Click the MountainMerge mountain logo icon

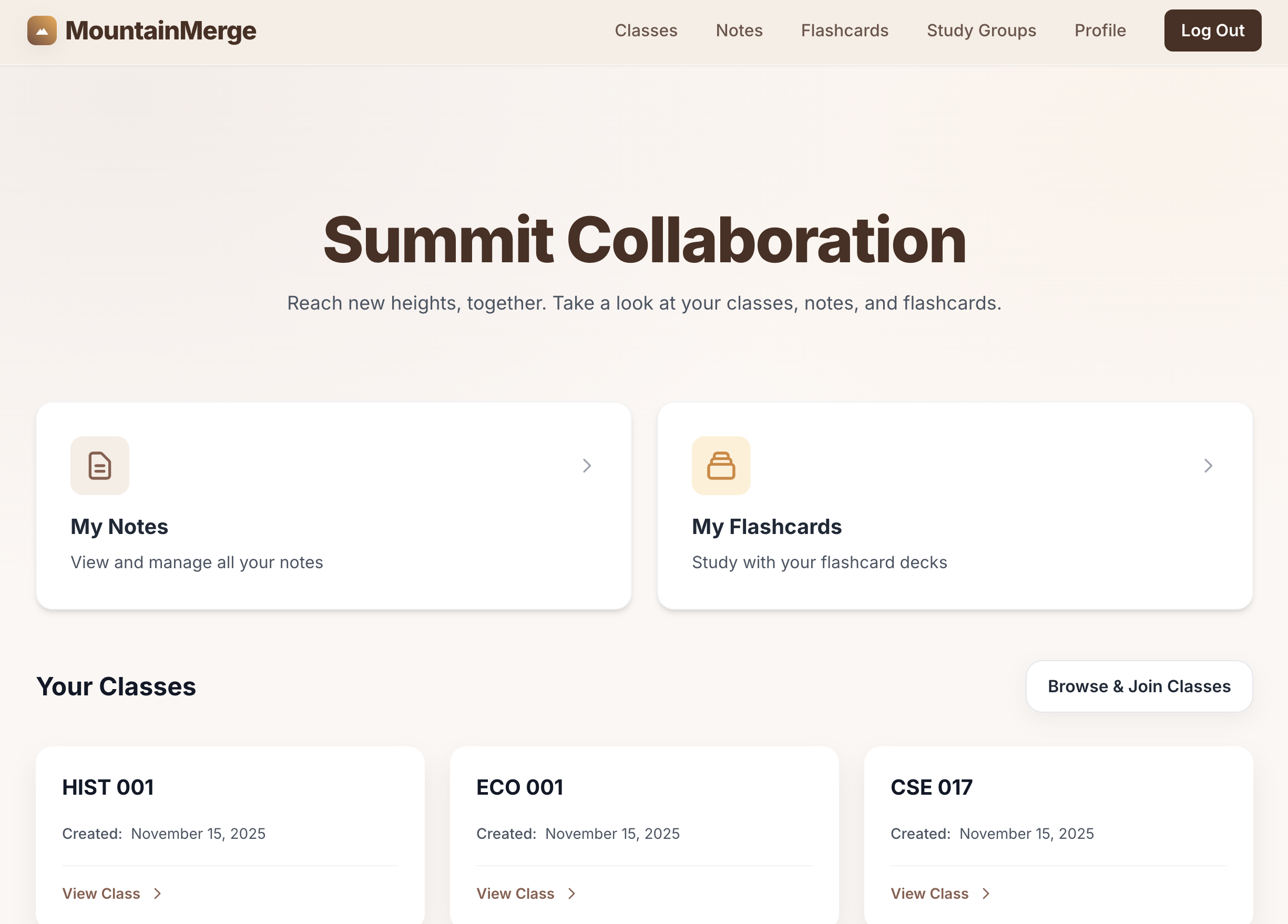point(42,30)
